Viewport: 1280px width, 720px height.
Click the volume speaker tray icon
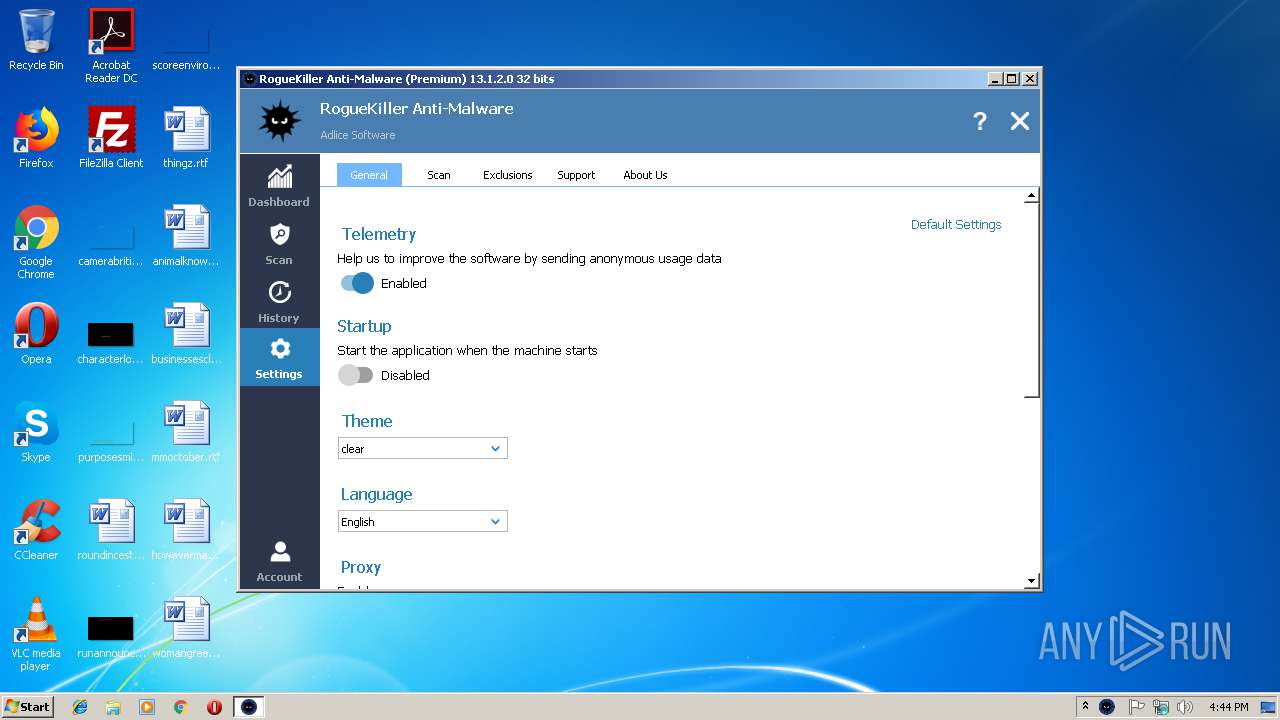(1185, 707)
